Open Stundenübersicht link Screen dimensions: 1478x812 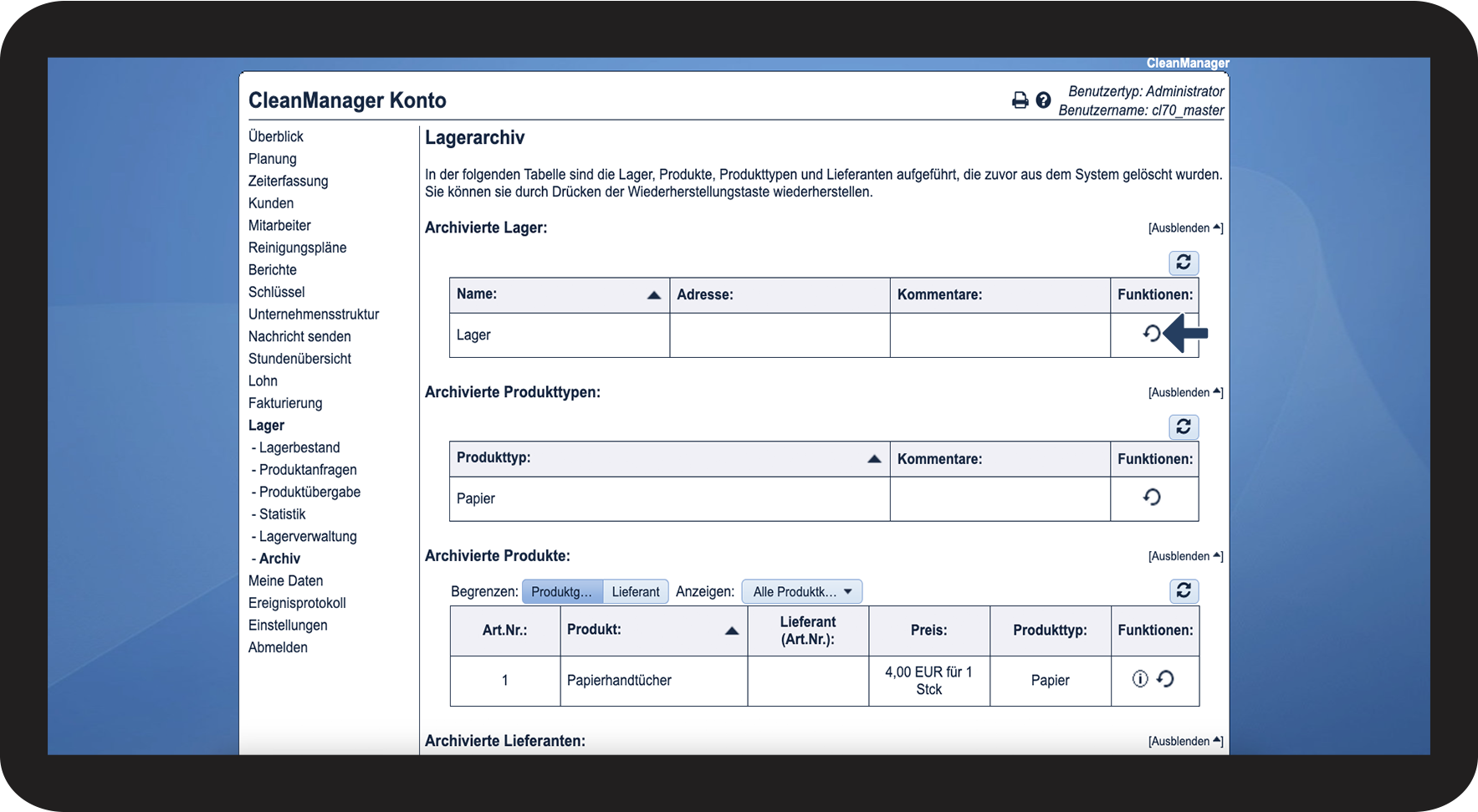point(300,359)
